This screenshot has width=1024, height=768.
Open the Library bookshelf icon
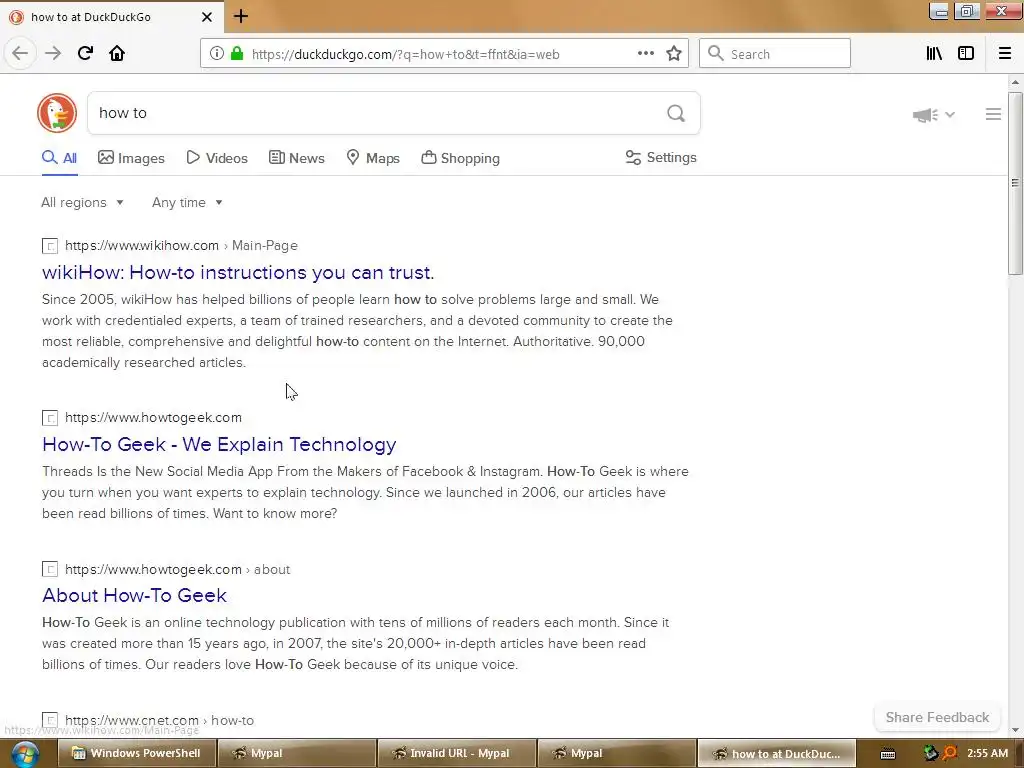[934, 54]
